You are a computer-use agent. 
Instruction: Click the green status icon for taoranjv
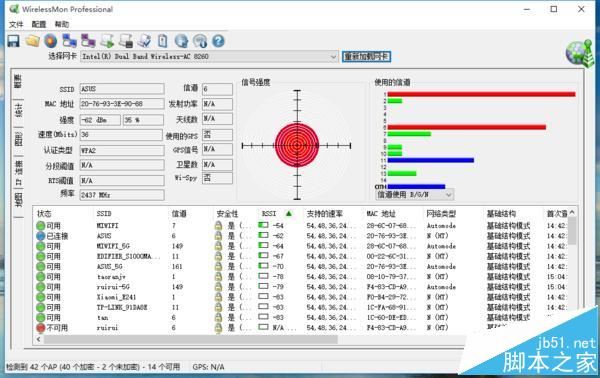click(x=41, y=277)
